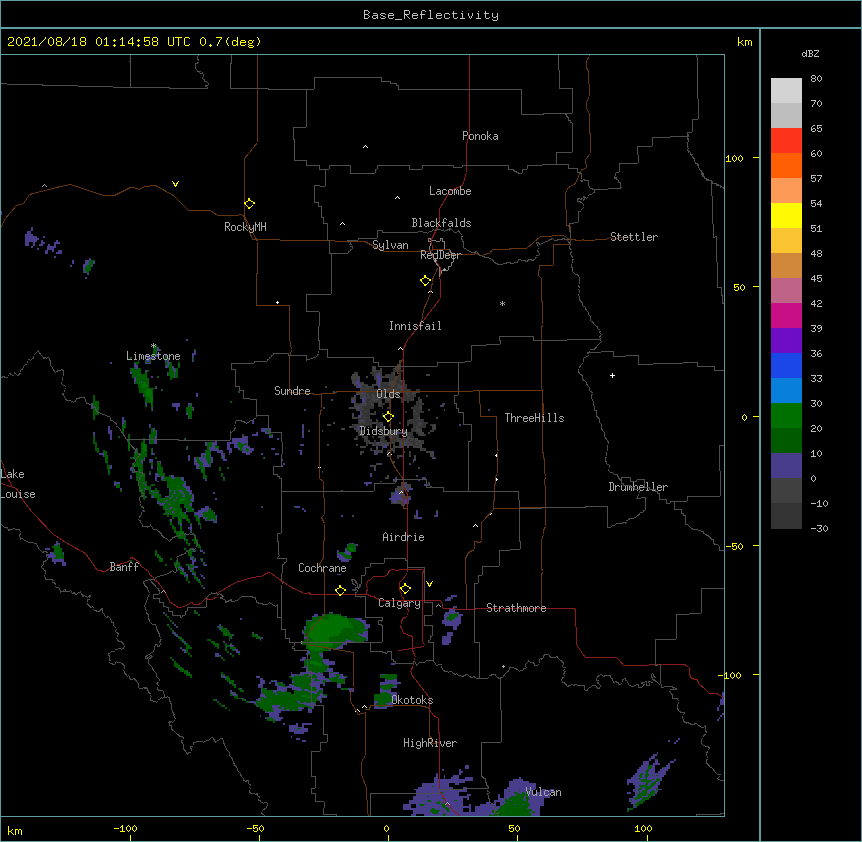Click the ThreeHills town label
862x842 pixels.
coord(534,418)
